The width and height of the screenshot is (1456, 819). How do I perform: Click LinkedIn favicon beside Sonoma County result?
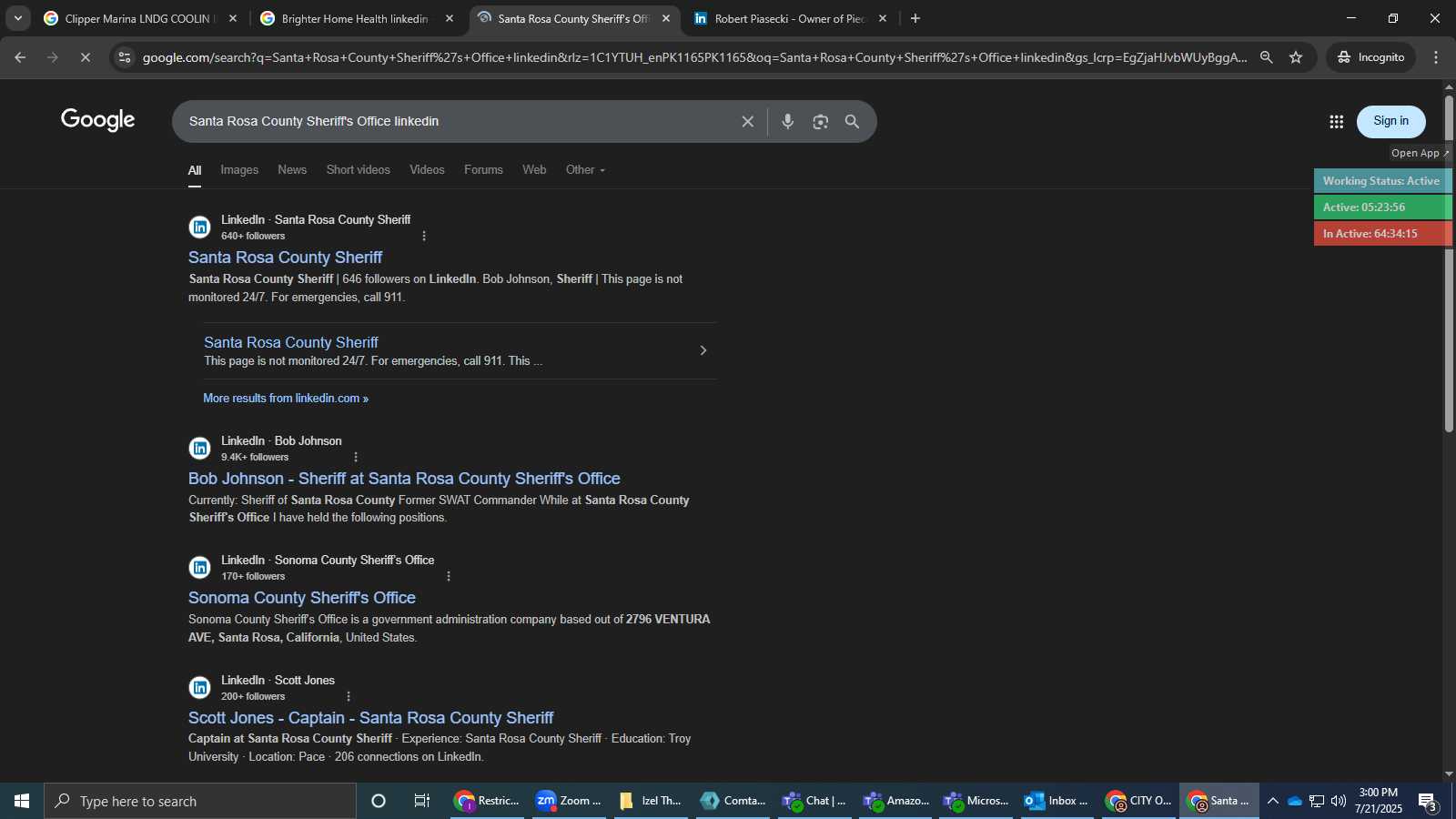coord(200,568)
